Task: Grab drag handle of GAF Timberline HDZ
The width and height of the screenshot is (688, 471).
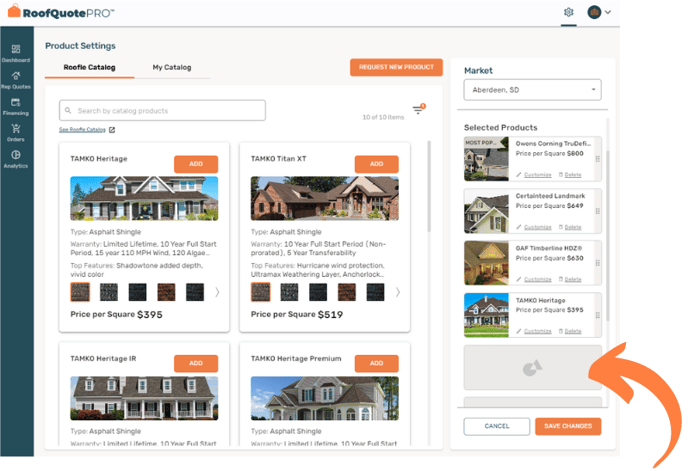Action: tap(598, 263)
